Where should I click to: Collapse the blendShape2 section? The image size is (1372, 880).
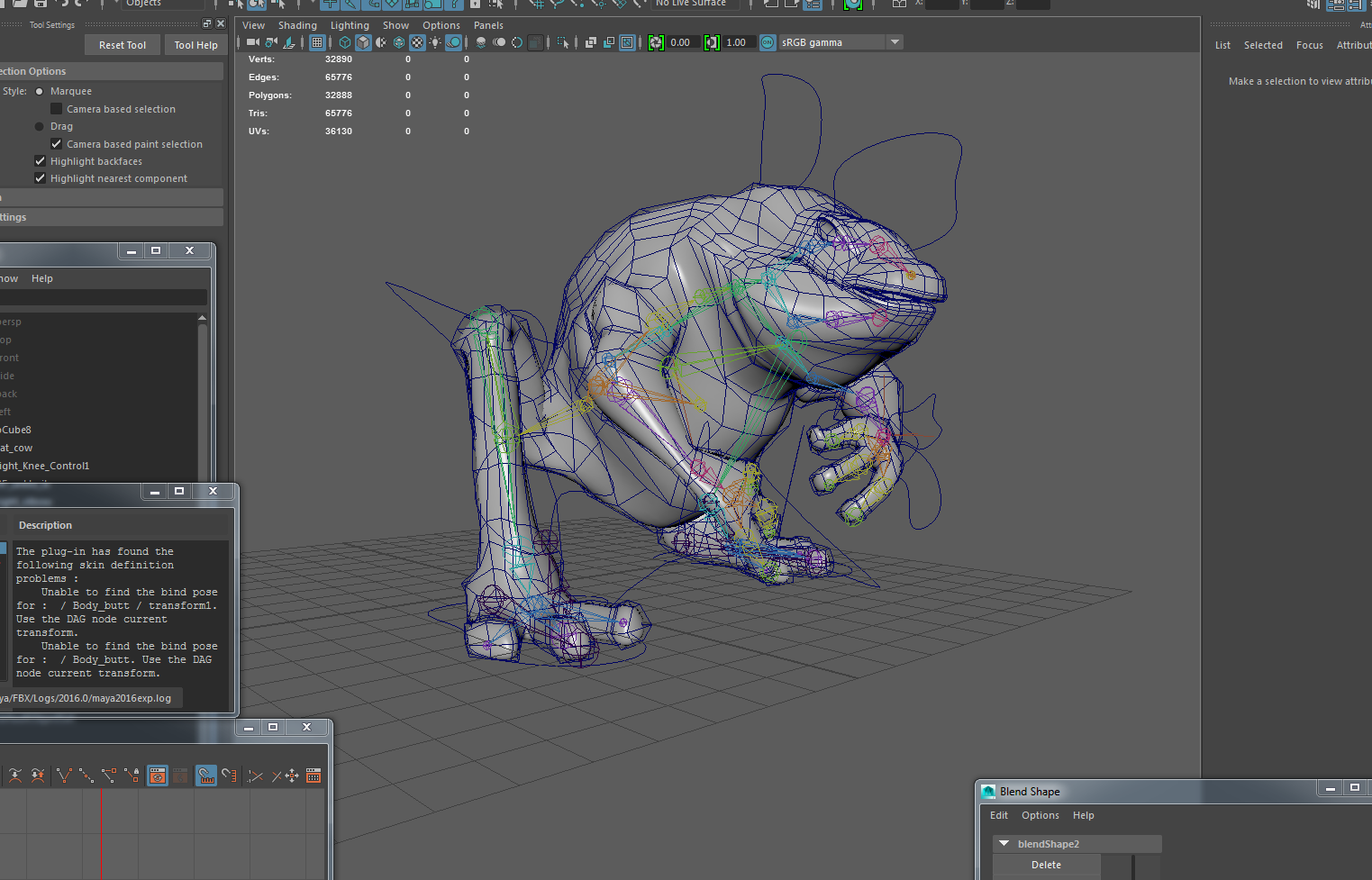(1004, 844)
